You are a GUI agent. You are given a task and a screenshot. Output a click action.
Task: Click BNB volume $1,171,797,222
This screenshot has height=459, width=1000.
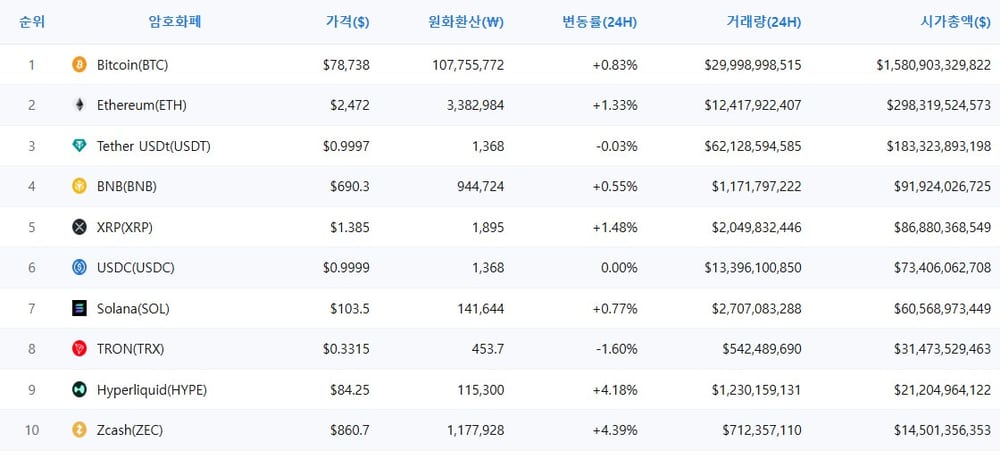(756, 187)
